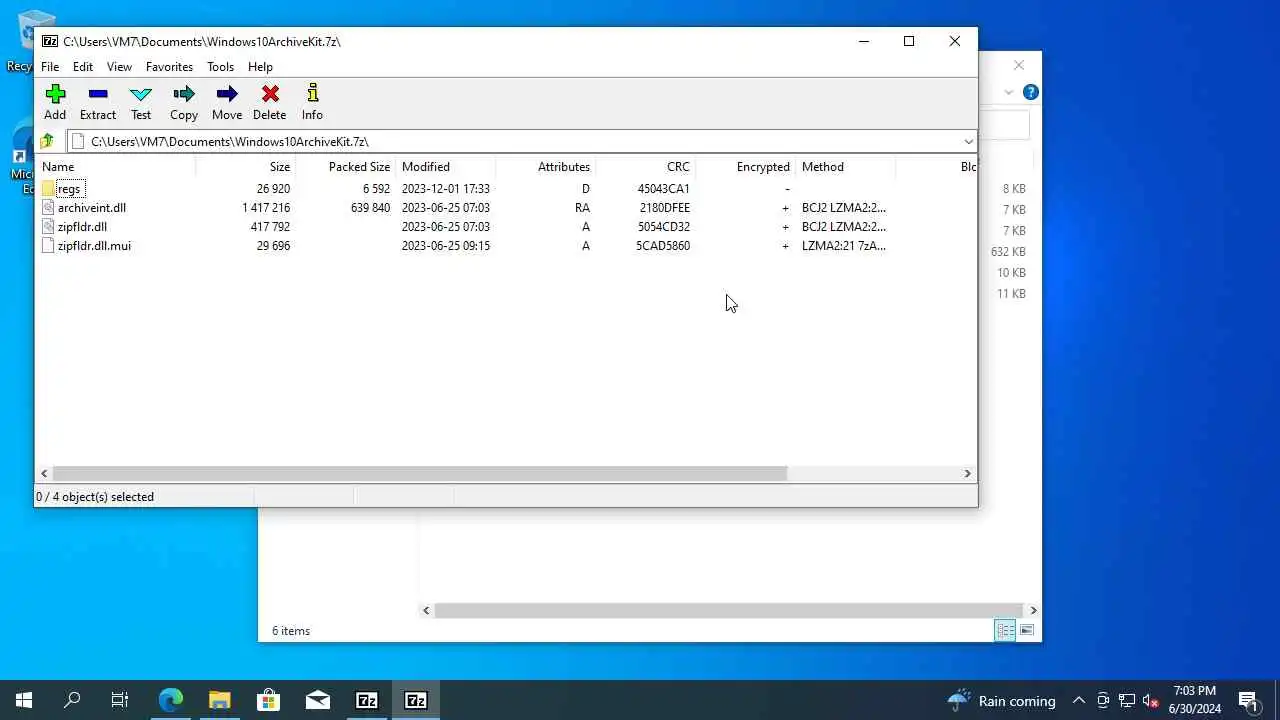Click the size value 1 417 216
Image resolution: width=1280 pixels, height=720 pixels.
click(x=266, y=207)
